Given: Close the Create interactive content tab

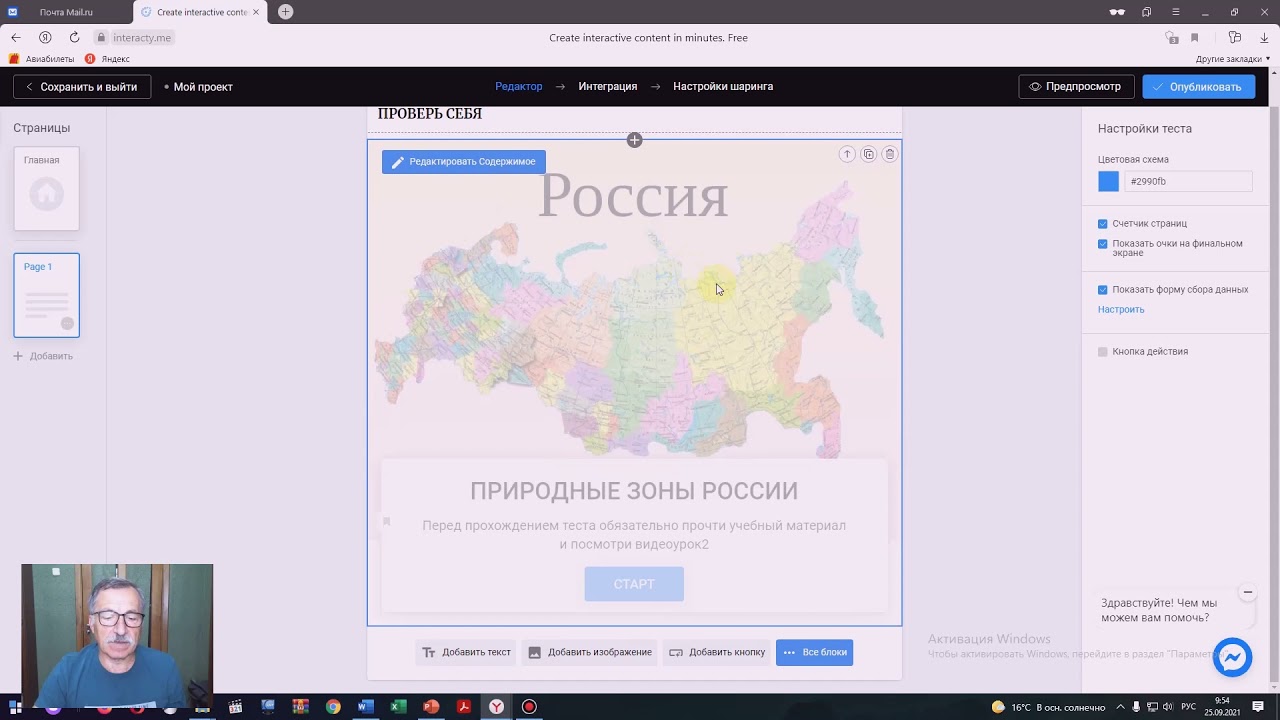Looking at the screenshot, I should 256,12.
